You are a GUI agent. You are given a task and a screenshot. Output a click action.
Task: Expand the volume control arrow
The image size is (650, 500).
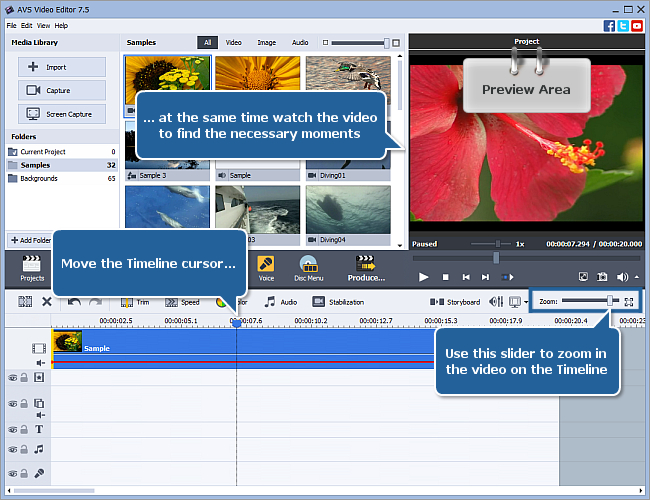637,277
